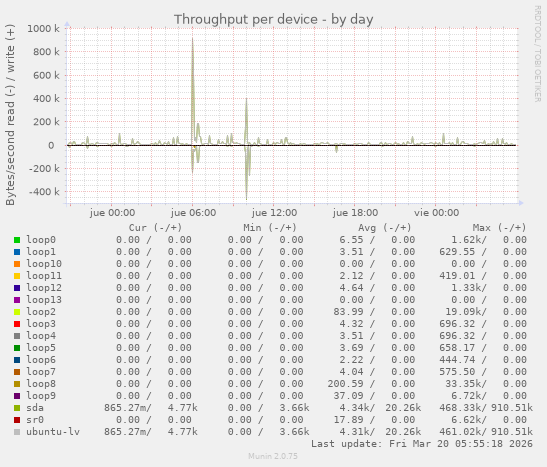Click the 'Last update: Fri Mar 20 05:55:18 2026' text
547x467 pixels.
coord(422,444)
